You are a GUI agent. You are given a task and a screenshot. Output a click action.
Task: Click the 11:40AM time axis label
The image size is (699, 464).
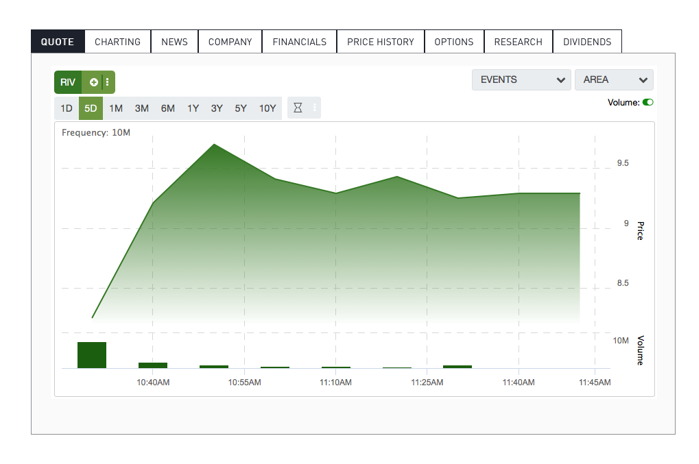[x=518, y=382]
